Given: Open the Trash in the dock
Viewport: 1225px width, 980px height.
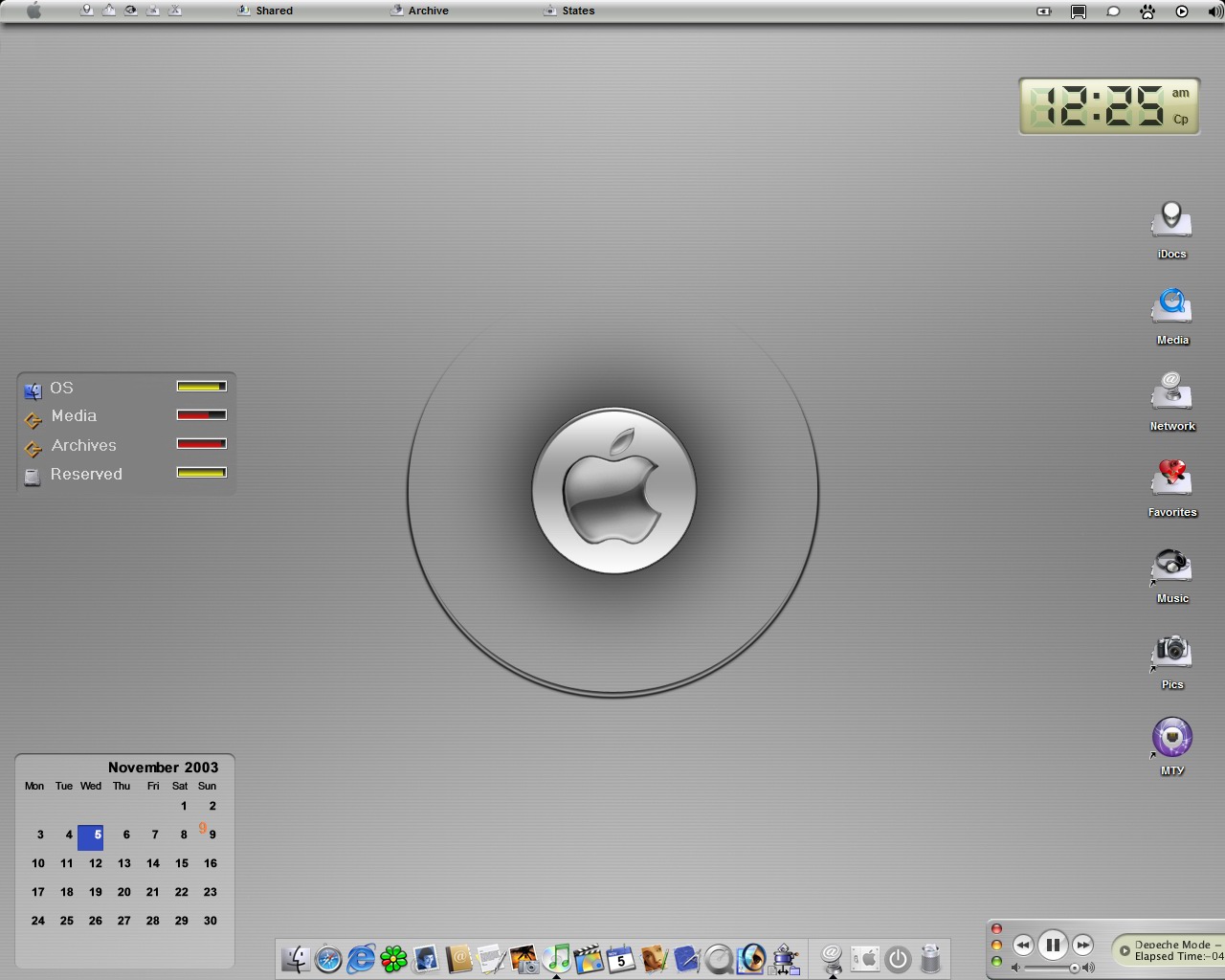Looking at the screenshot, I should pyautogui.click(x=930, y=958).
